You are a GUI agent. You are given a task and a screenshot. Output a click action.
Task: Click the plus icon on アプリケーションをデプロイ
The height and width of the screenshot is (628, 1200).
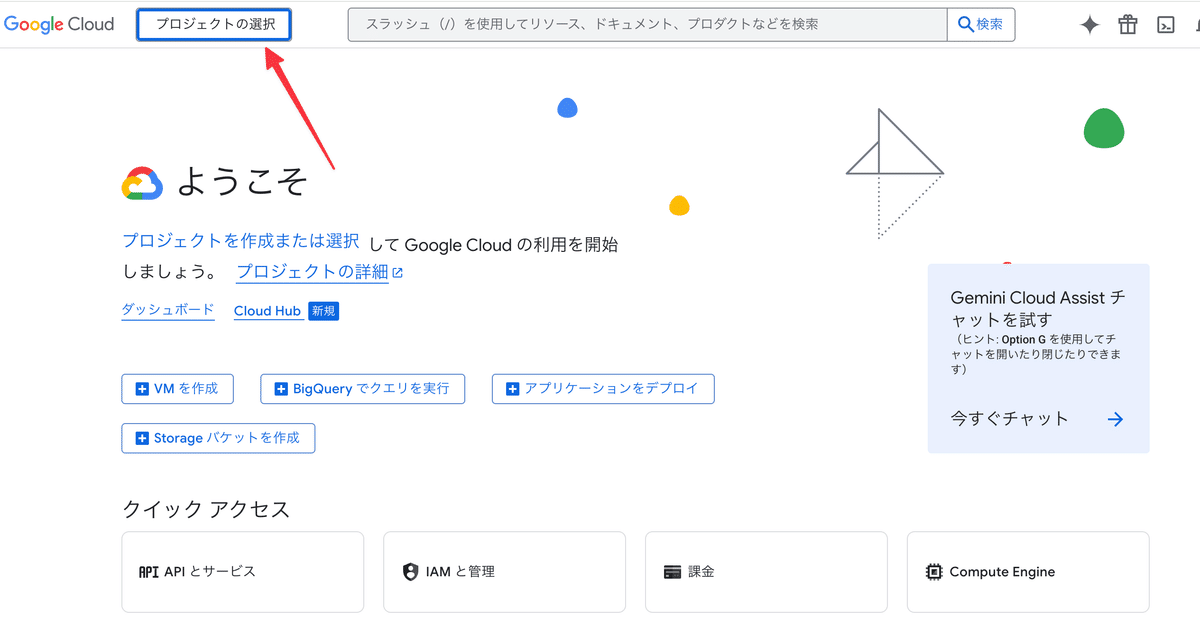[x=513, y=389]
